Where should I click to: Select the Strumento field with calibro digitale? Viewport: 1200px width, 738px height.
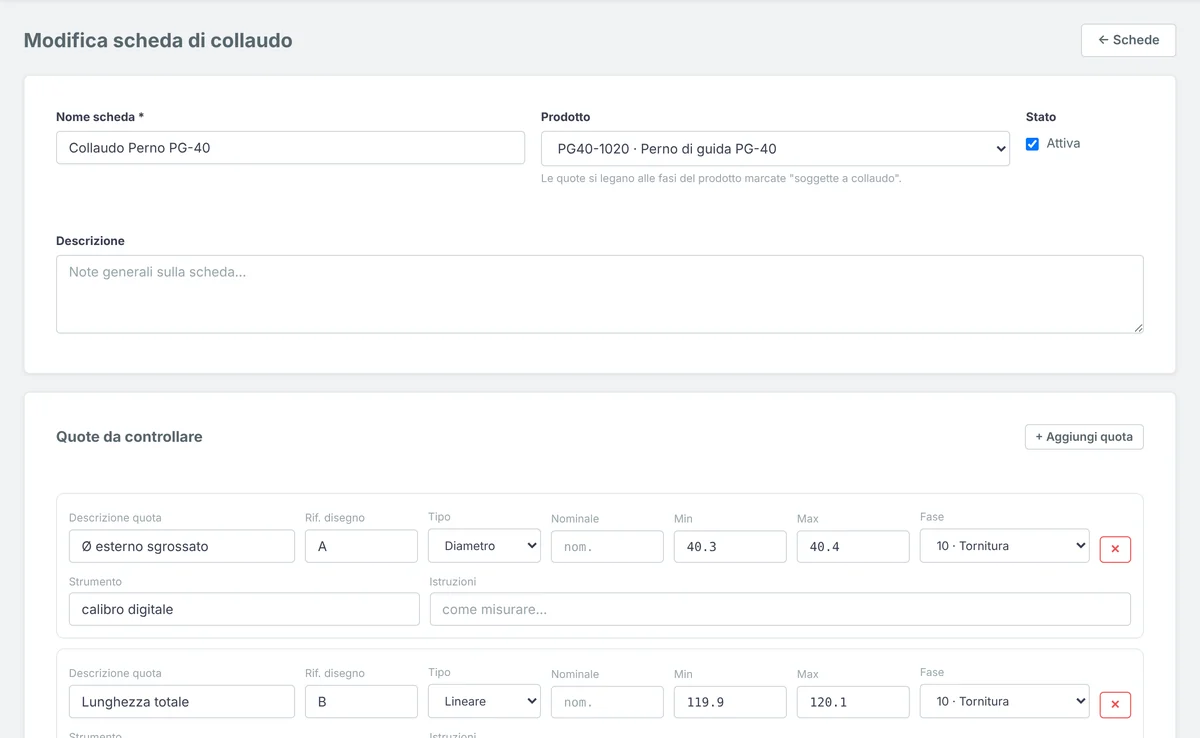(244, 609)
